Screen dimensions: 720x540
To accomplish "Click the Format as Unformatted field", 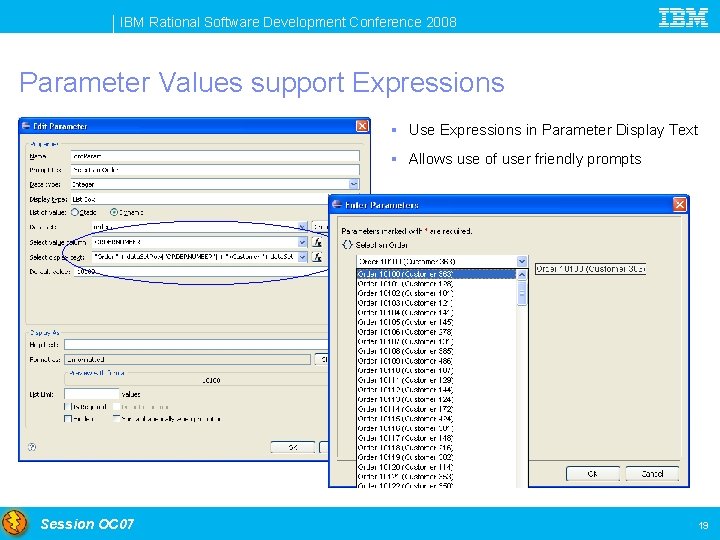I will point(187,360).
